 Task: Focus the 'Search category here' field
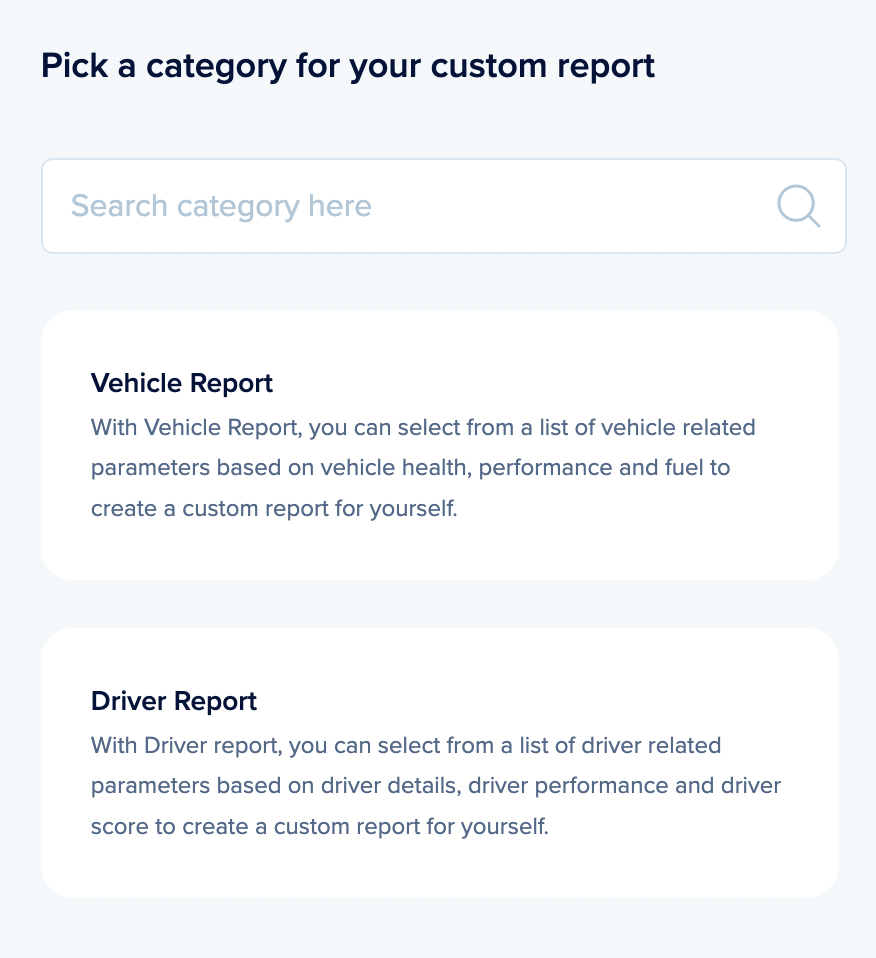(x=400, y=207)
